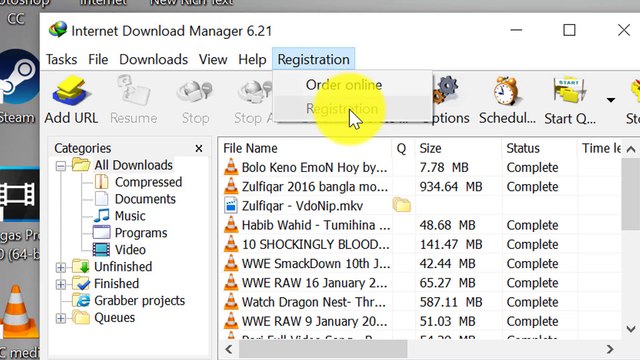Select the All Downloads folder
Screen dimensions: 640x360
coord(133,165)
